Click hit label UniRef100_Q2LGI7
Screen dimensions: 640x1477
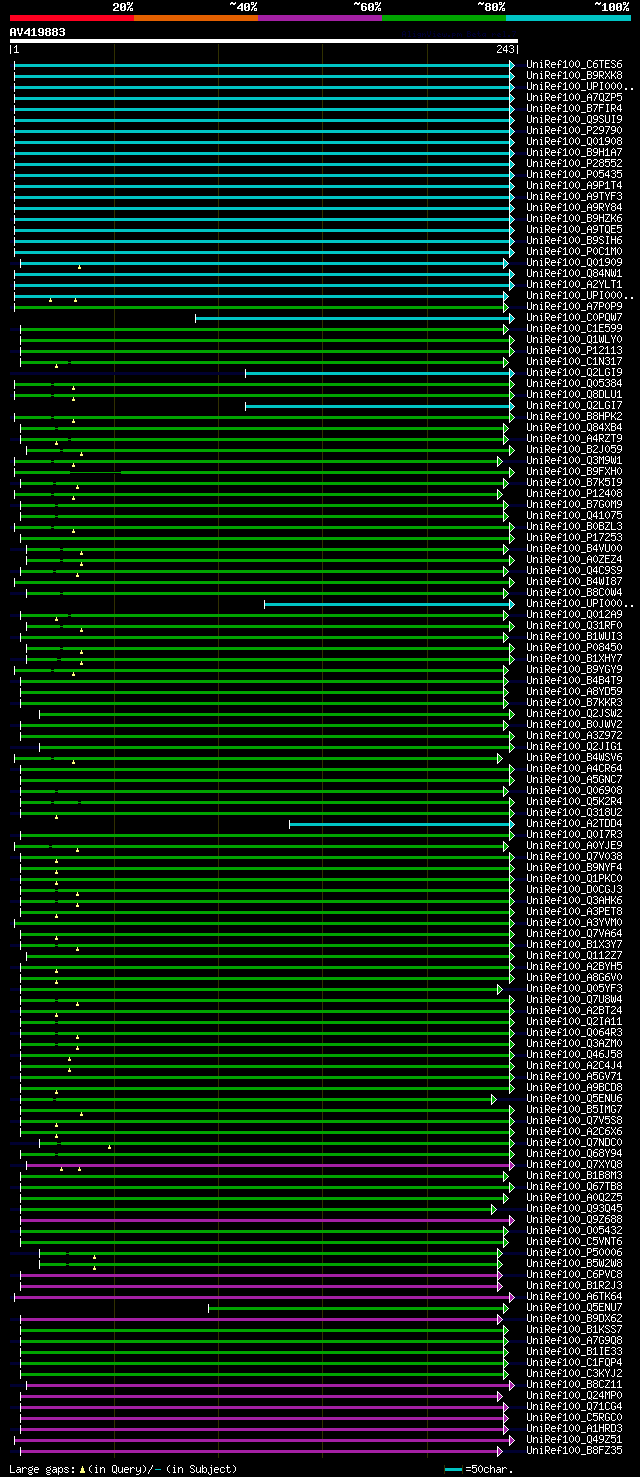[x=574, y=405]
